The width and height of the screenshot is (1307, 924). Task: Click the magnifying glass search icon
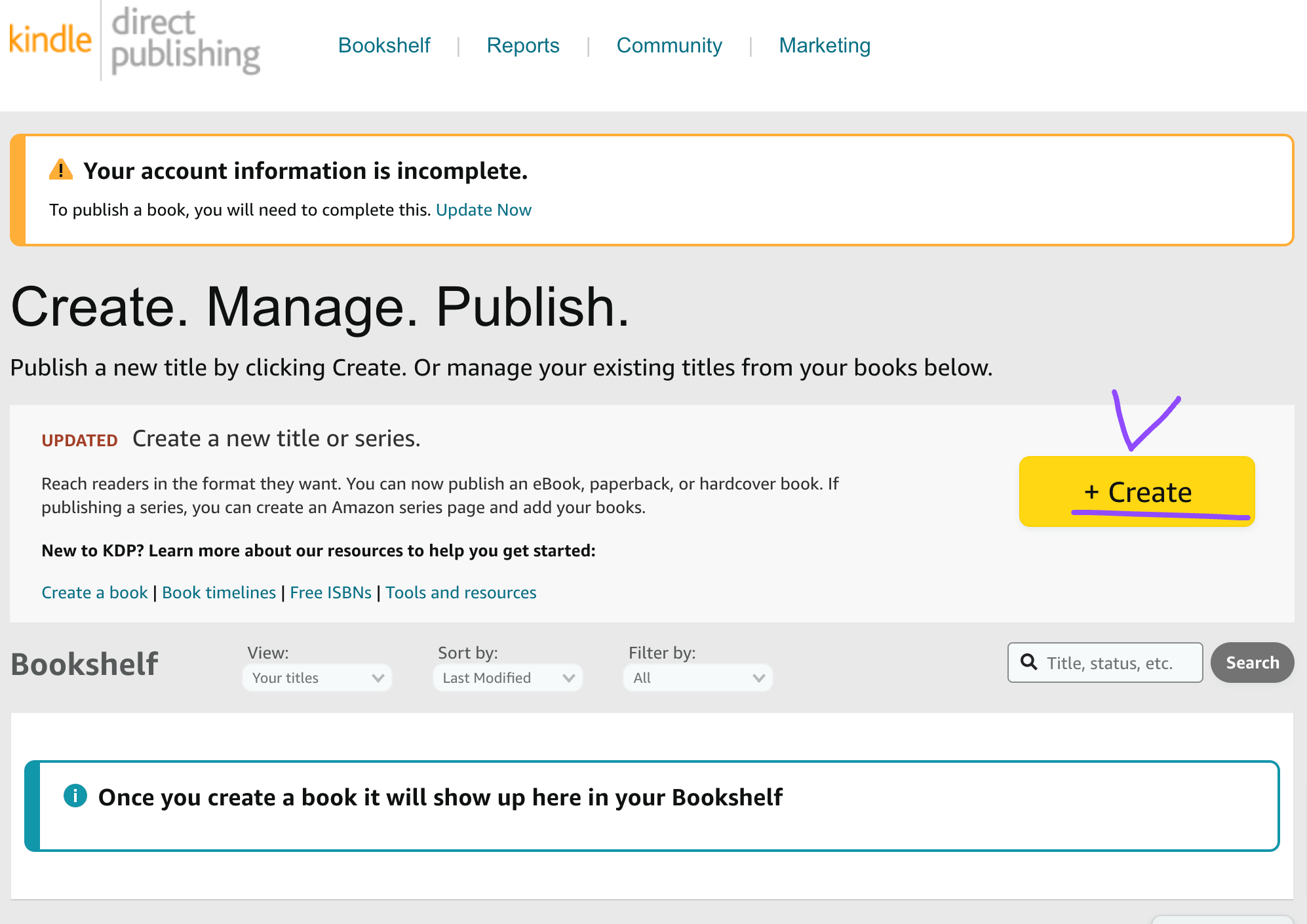1029,662
